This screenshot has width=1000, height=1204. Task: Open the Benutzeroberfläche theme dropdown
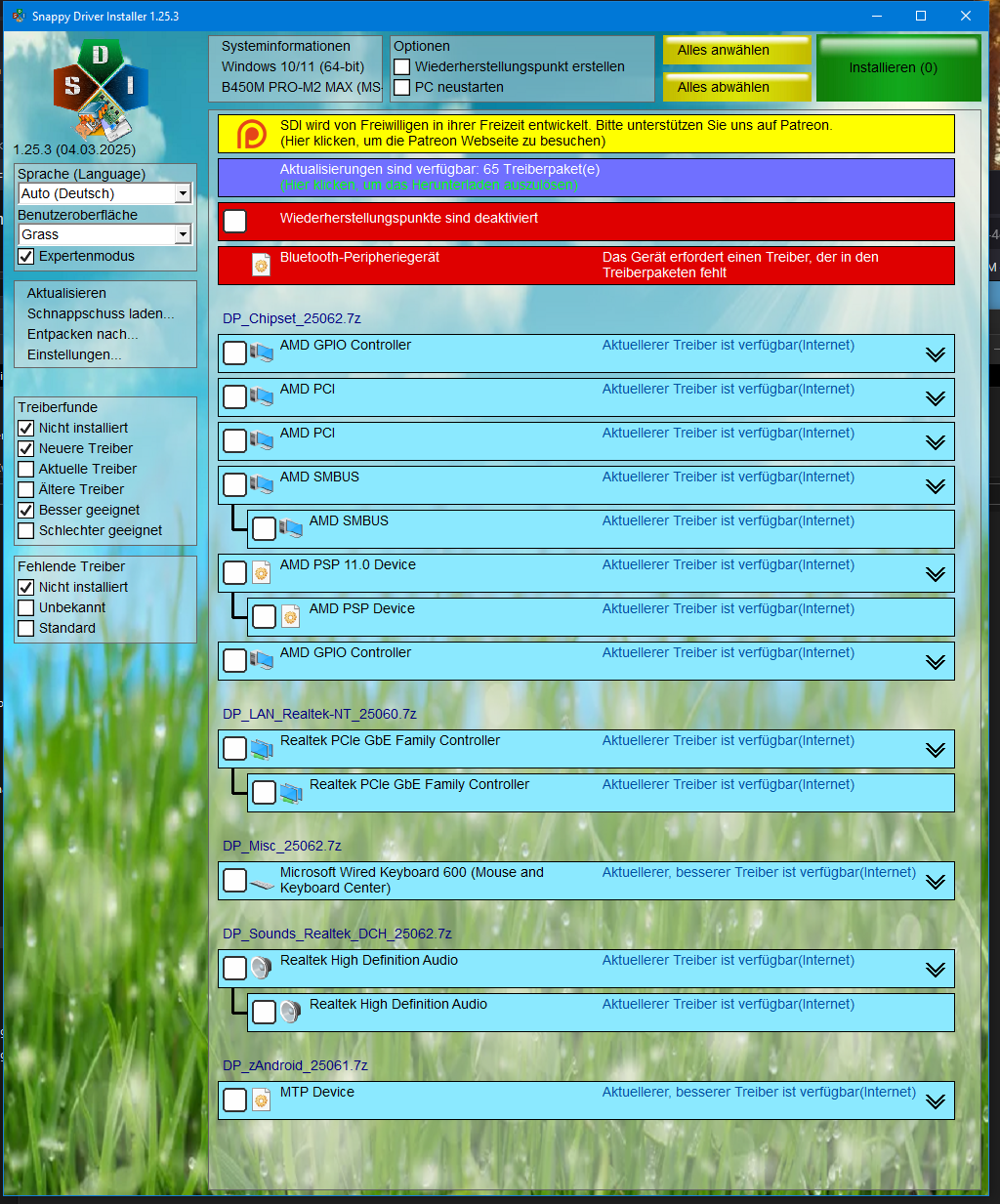183,234
